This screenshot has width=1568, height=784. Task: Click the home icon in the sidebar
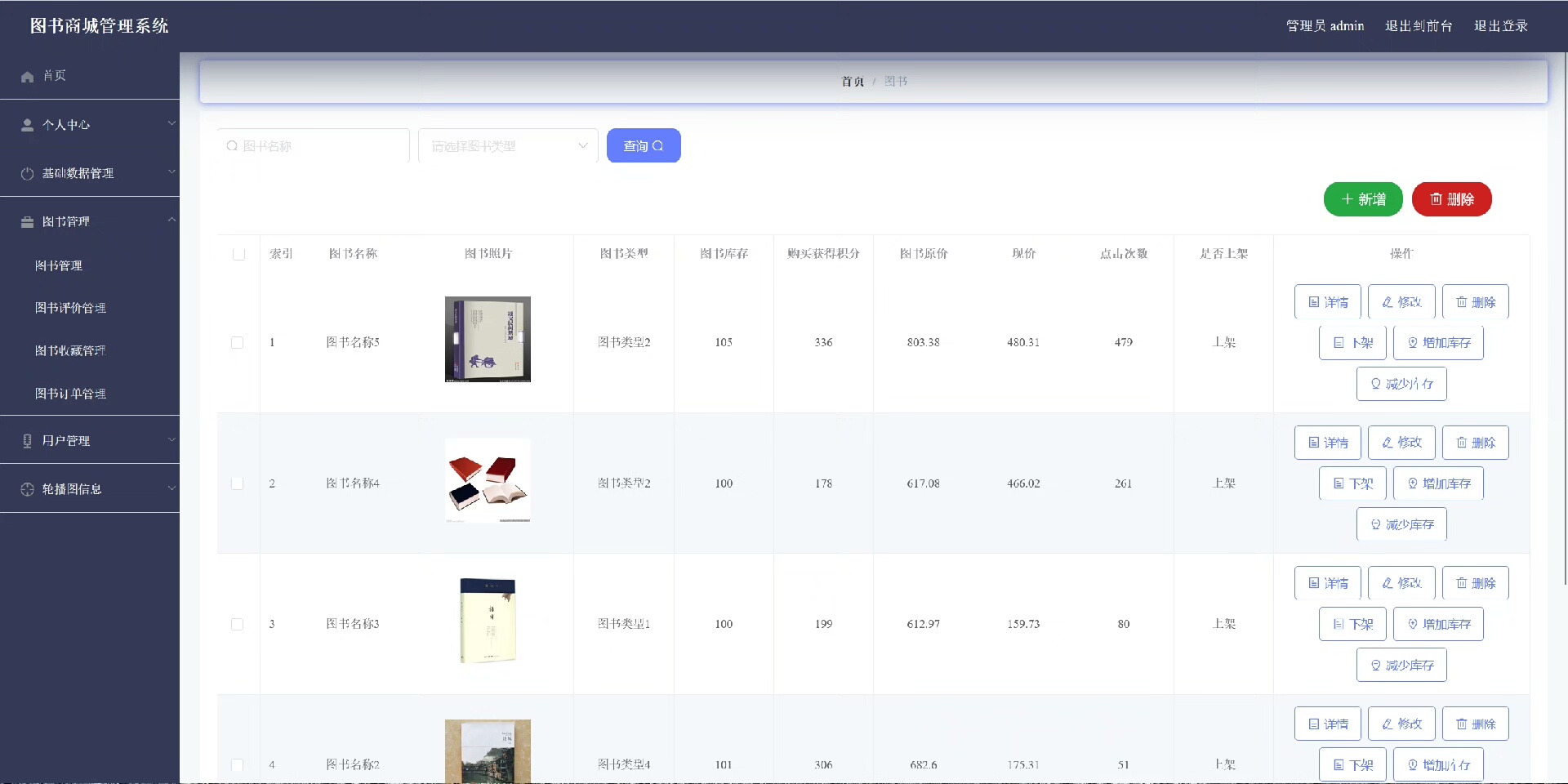click(x=27, y=76)
